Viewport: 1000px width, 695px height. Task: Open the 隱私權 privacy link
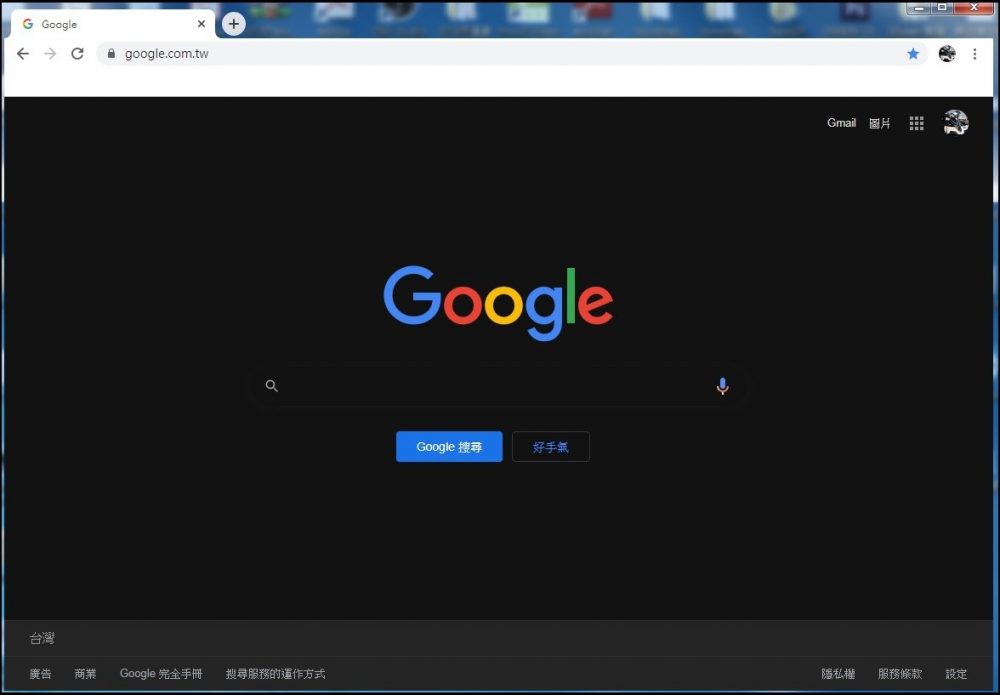[837, 673]
